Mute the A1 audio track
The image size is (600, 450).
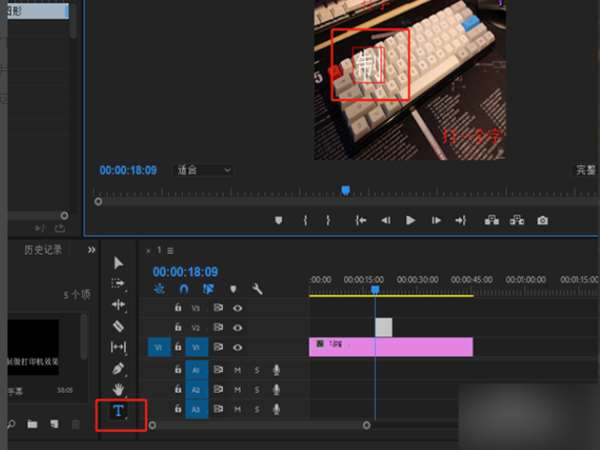[237, 370]
